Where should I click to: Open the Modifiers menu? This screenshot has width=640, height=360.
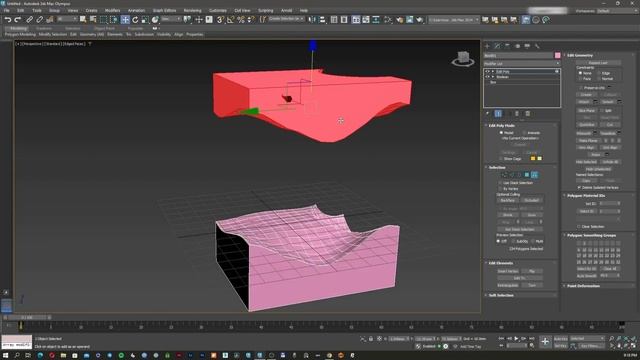[x=113, y=11]
